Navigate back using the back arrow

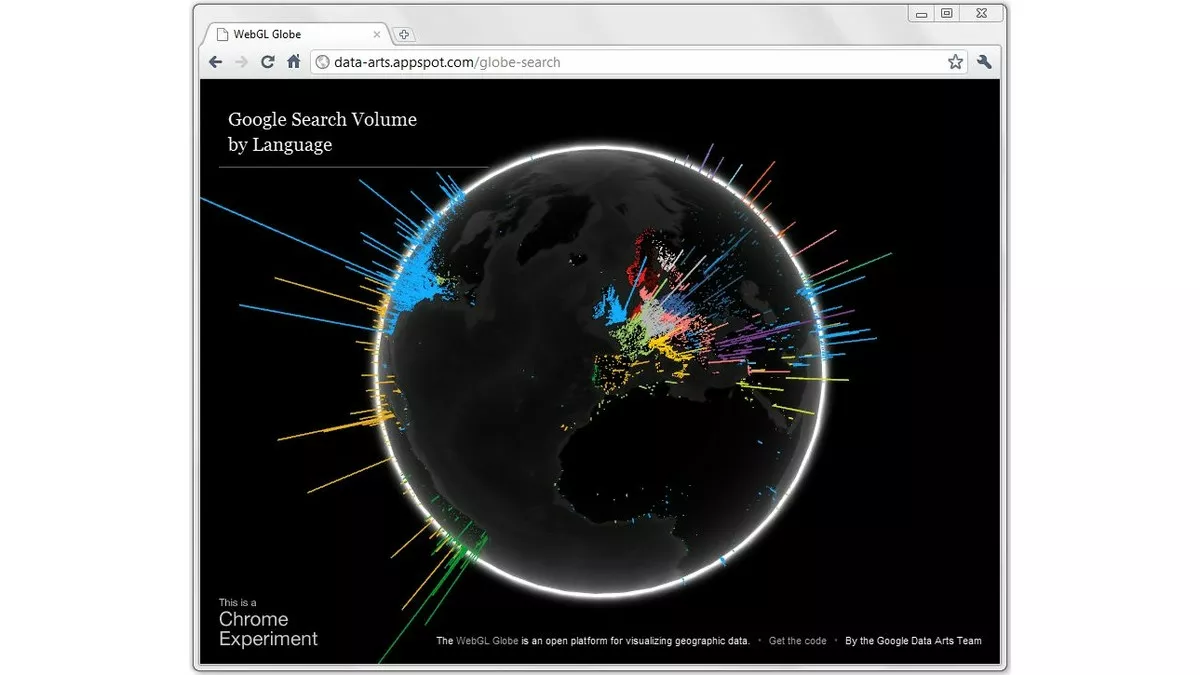[x=215, y=61]
